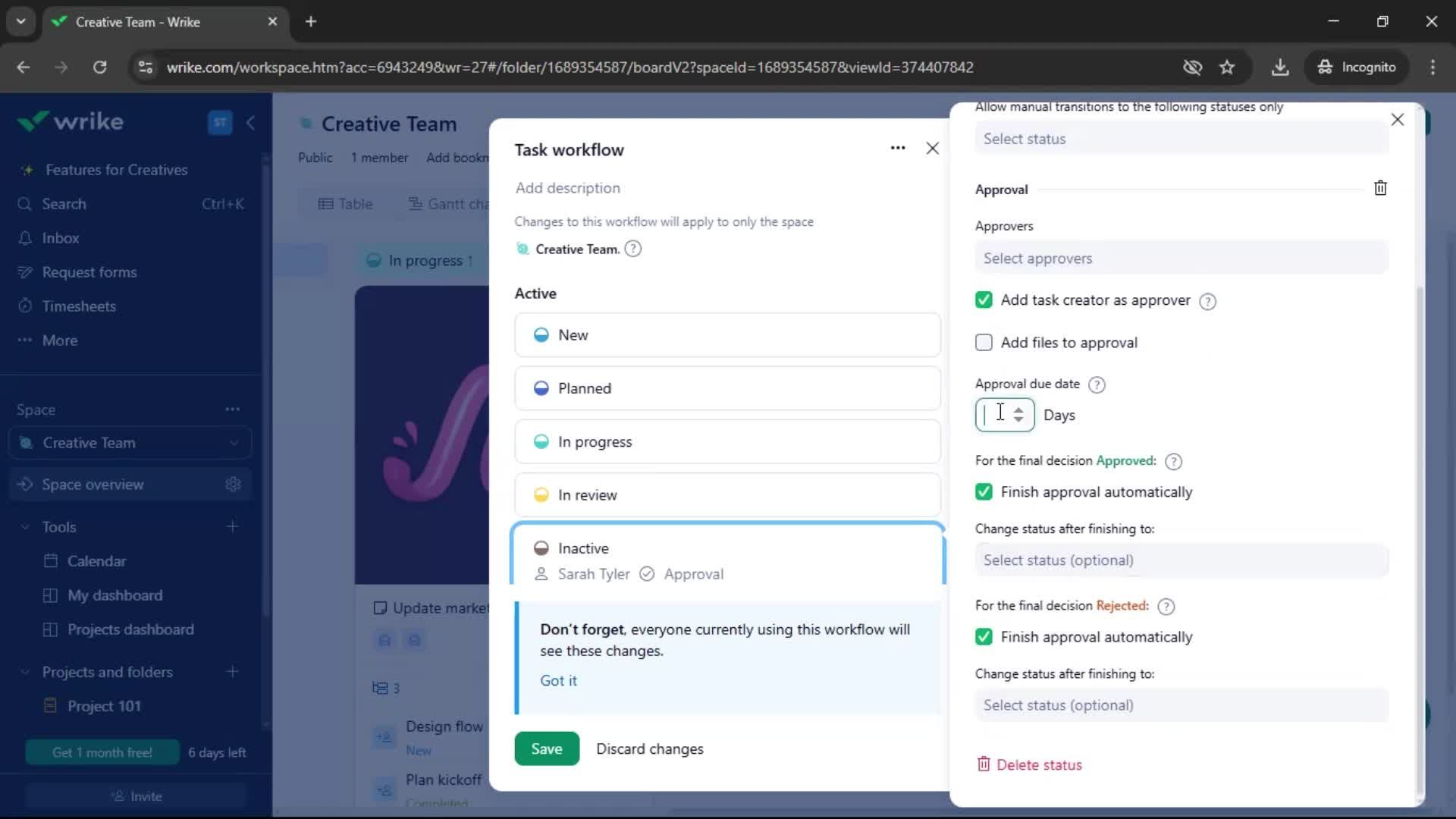
Task: Click the Got it link
Action: point(558,681)
